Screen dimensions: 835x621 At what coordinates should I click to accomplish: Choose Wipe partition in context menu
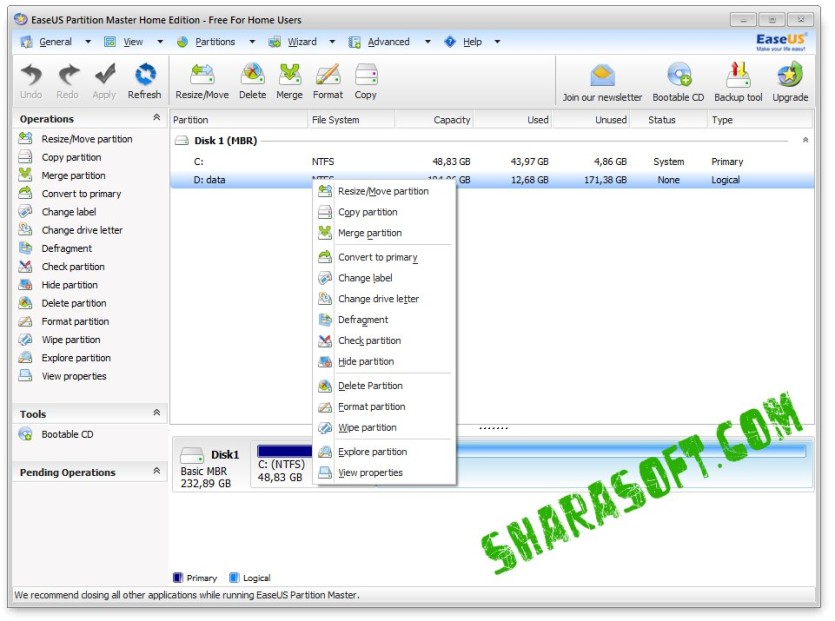[x=383, y=428]
